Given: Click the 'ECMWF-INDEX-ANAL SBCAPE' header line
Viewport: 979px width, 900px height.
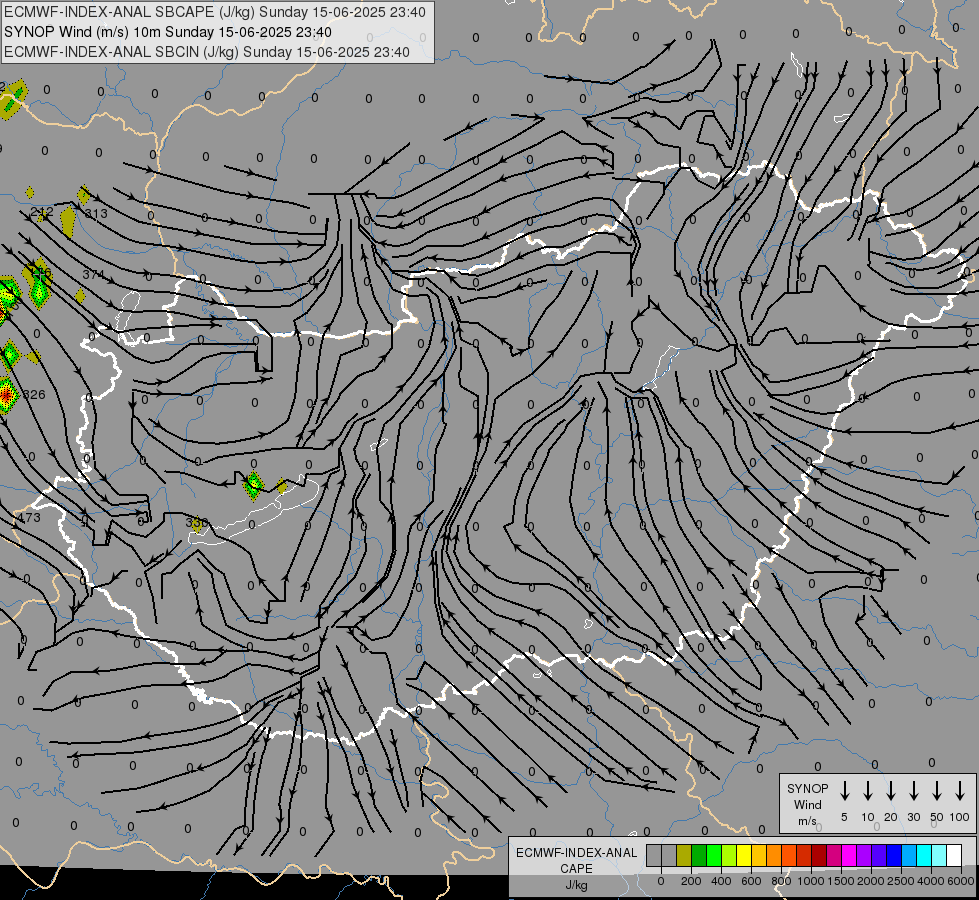Looking at the screenshot, I should (215, 12).
